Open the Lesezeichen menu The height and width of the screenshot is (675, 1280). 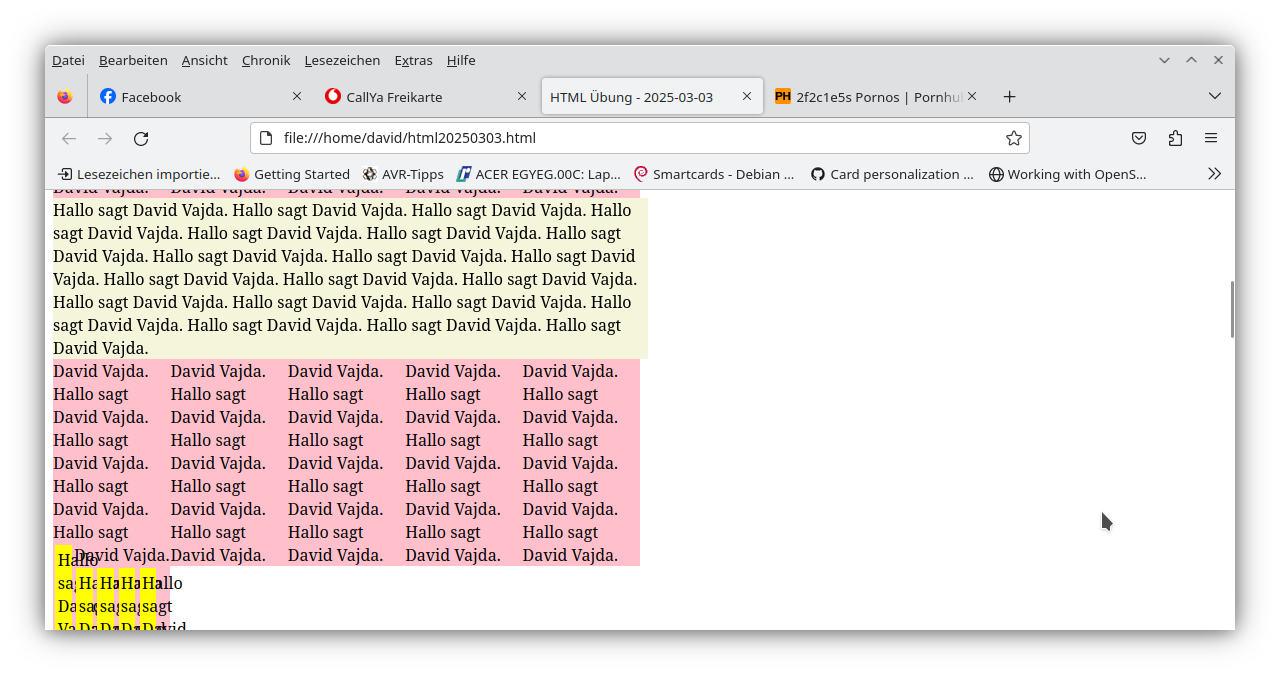coord(342,61)
